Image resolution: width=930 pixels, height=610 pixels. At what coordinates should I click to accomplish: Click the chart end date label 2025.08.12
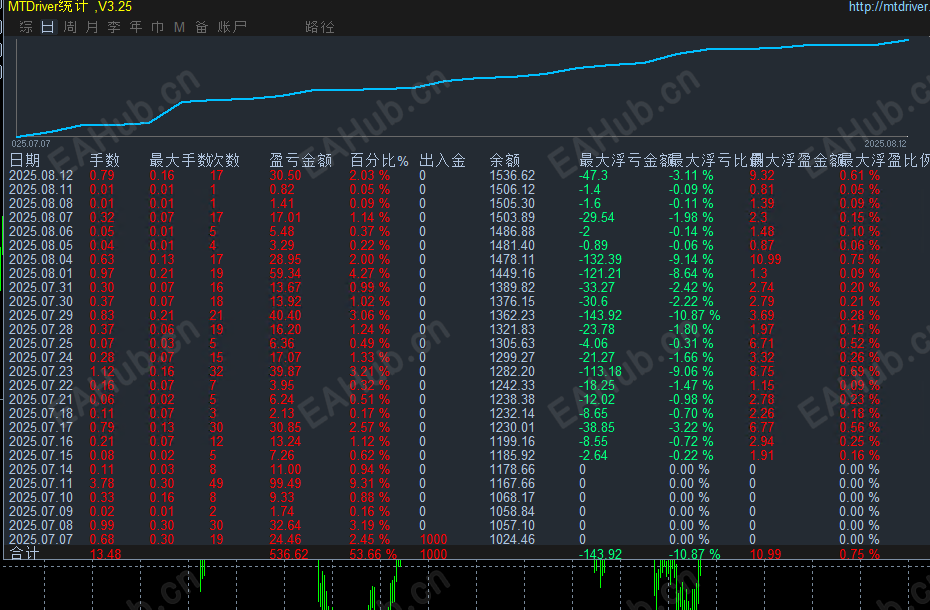click(885, 144)
